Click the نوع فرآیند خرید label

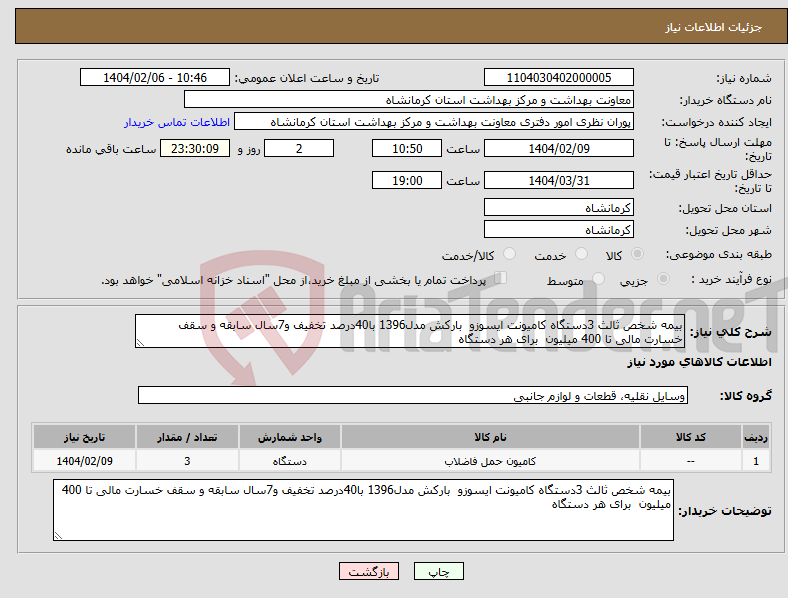(x=731, y=279)
